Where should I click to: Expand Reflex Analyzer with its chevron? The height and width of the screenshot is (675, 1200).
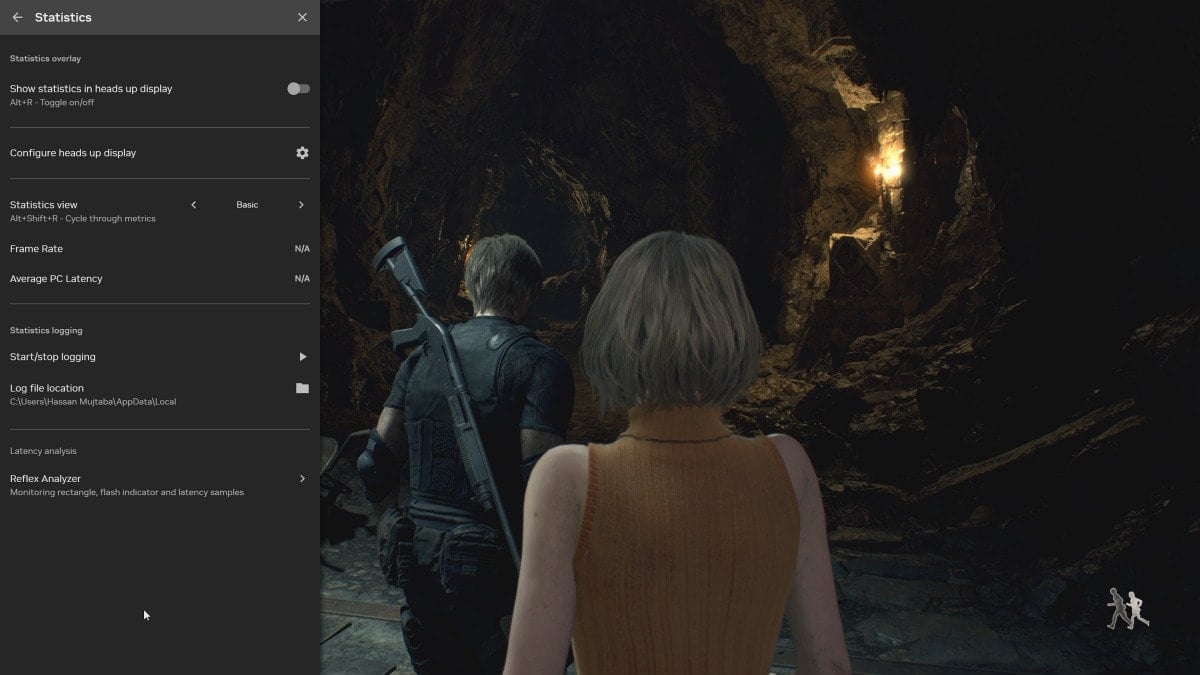(x=302, y=479)
